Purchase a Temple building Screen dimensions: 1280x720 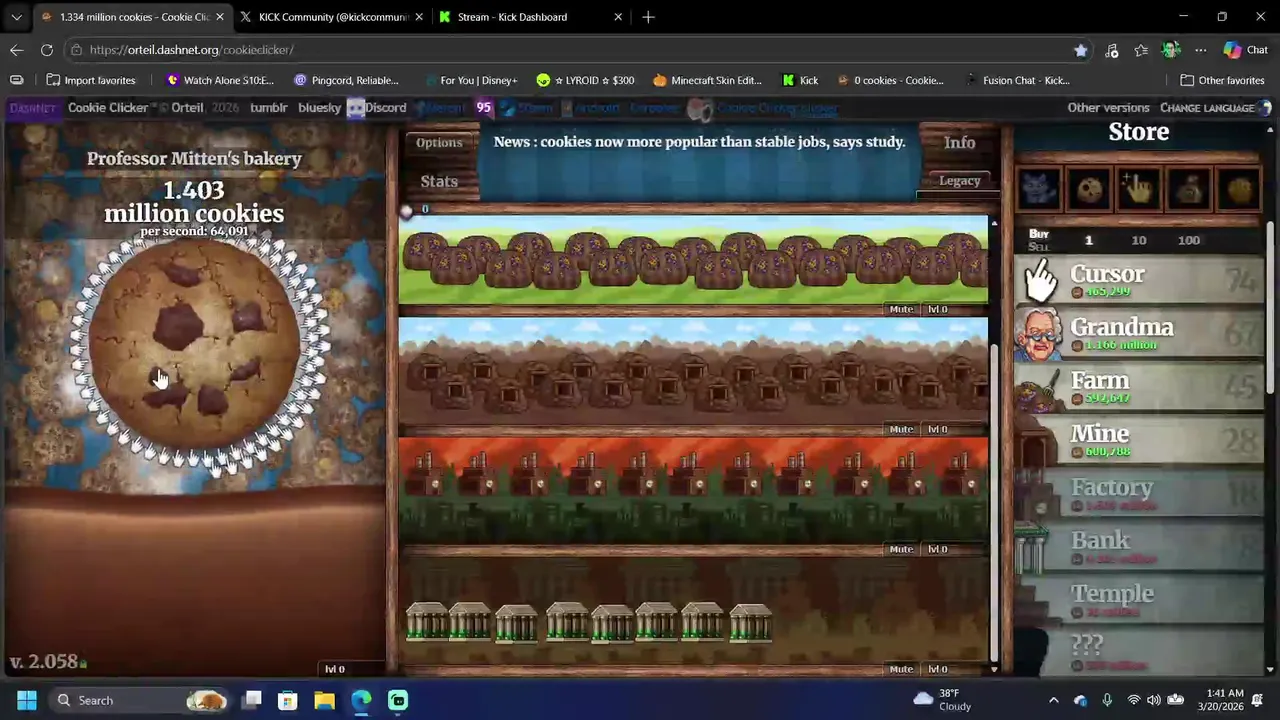coord(1139,600)
